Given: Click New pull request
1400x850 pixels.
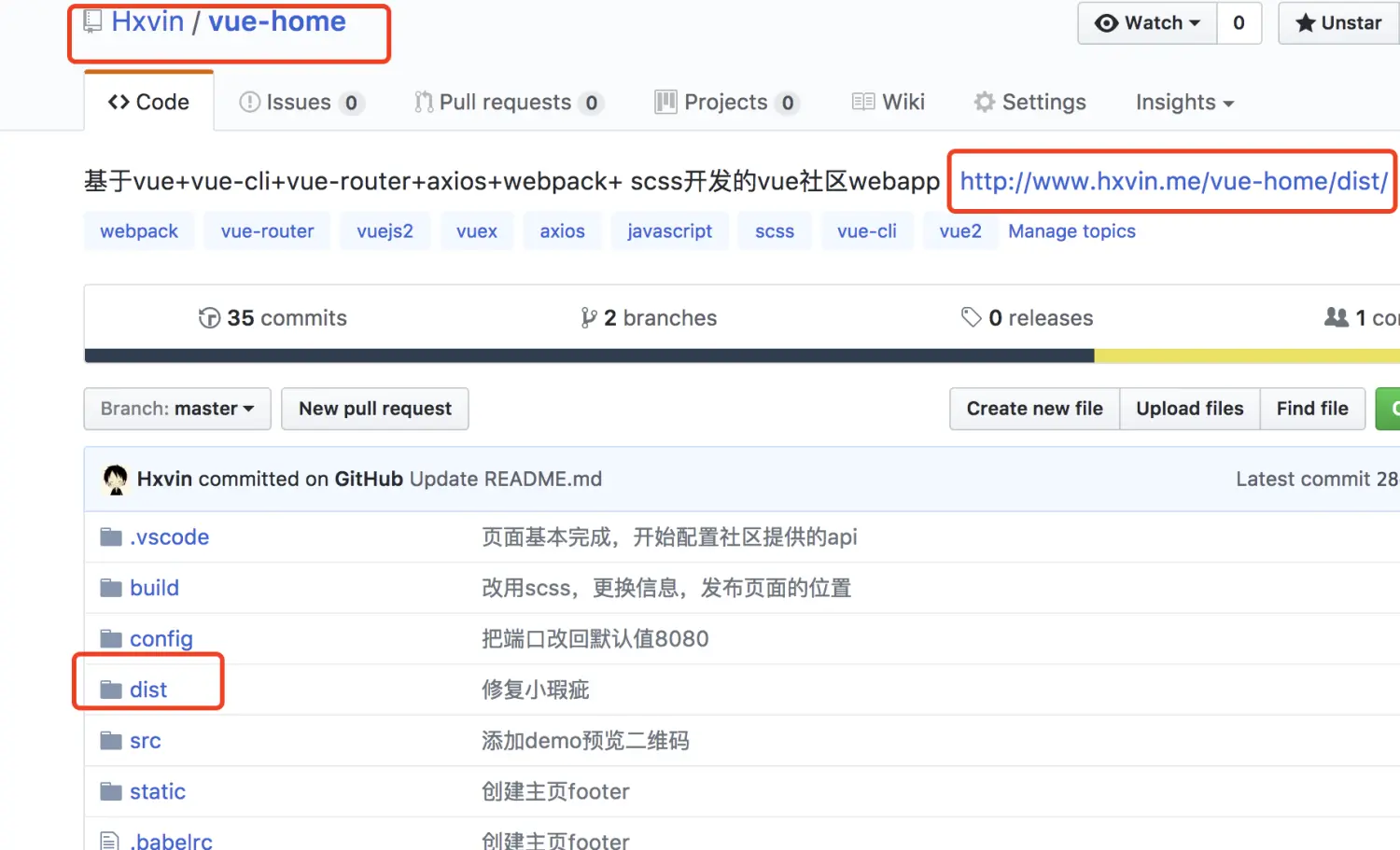Looking at the screenshot, I should click(375, 409).
